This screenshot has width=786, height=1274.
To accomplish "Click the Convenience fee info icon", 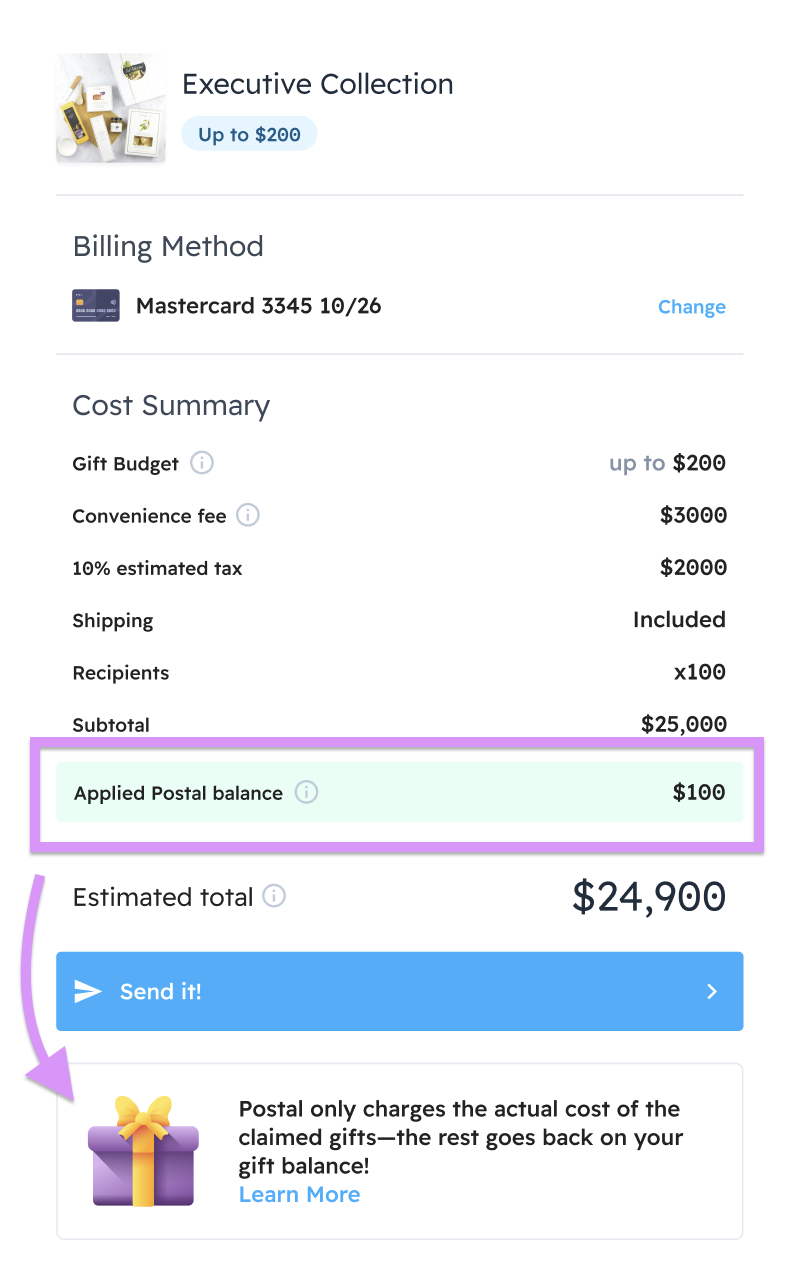I will 247,515.
